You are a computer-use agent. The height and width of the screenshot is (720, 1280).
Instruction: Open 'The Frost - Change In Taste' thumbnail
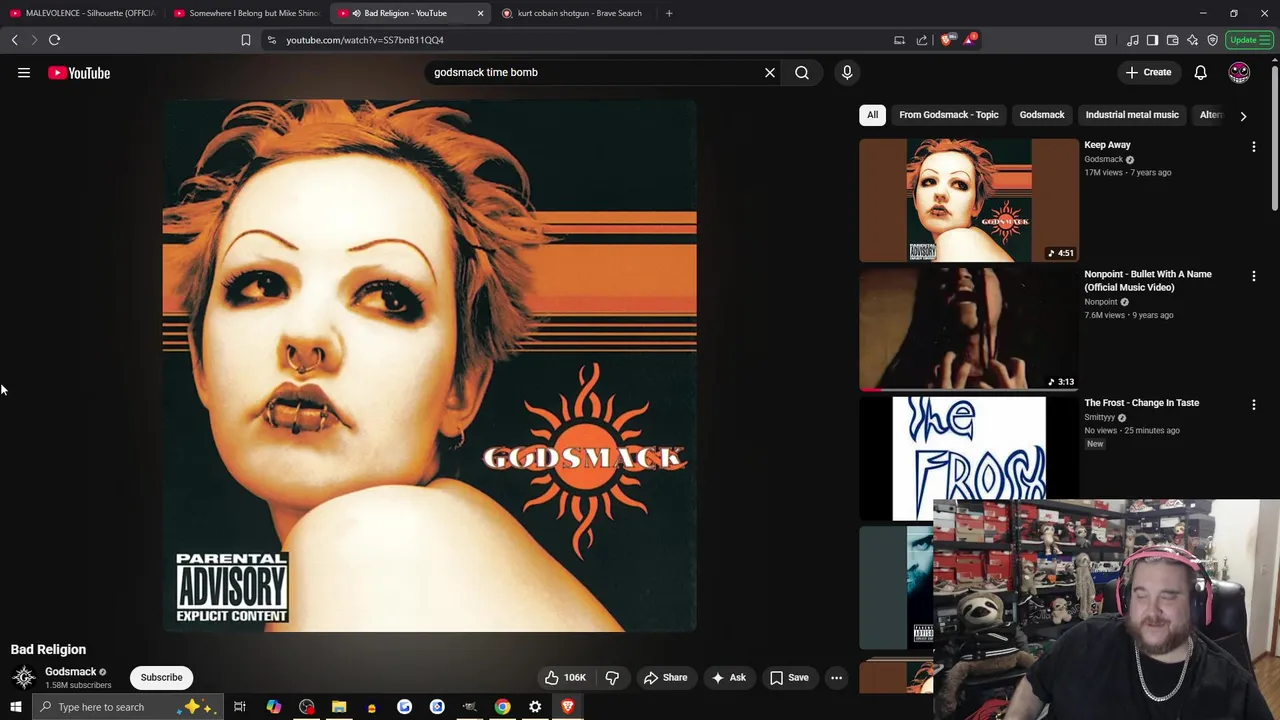point(969,458)
